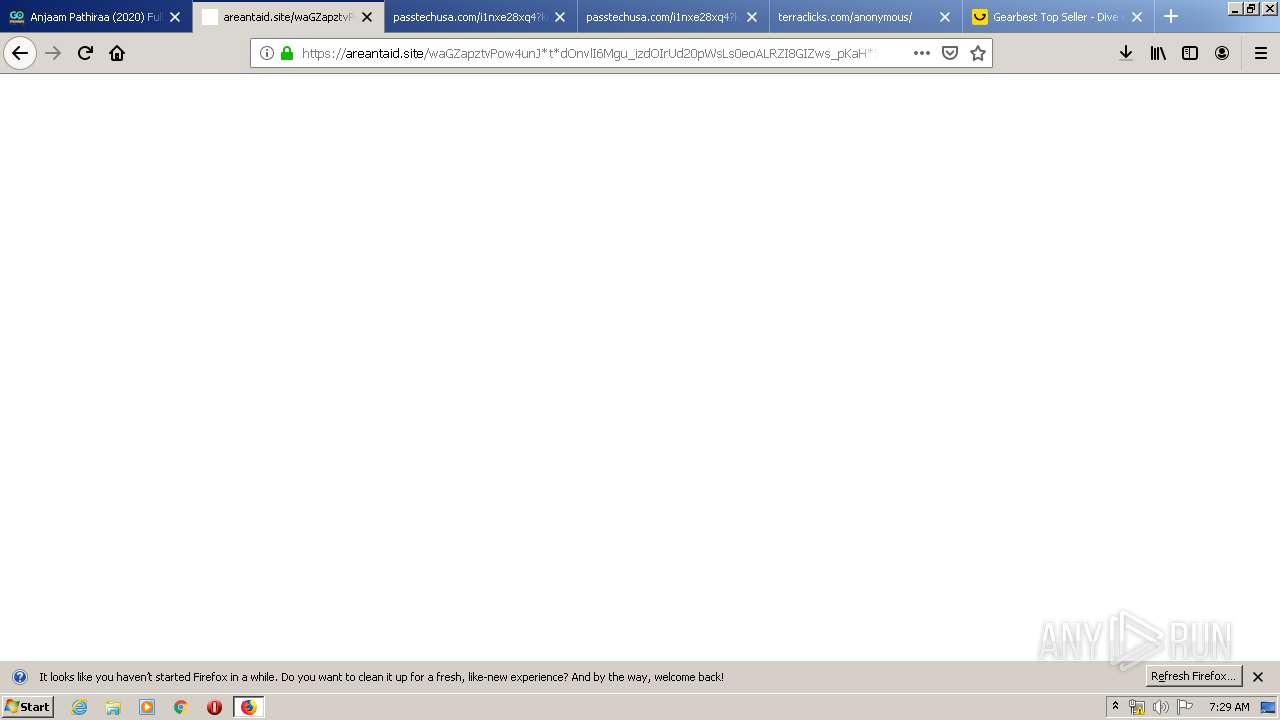Open Windows Explorer folder from taskbar

coord(113,707)
